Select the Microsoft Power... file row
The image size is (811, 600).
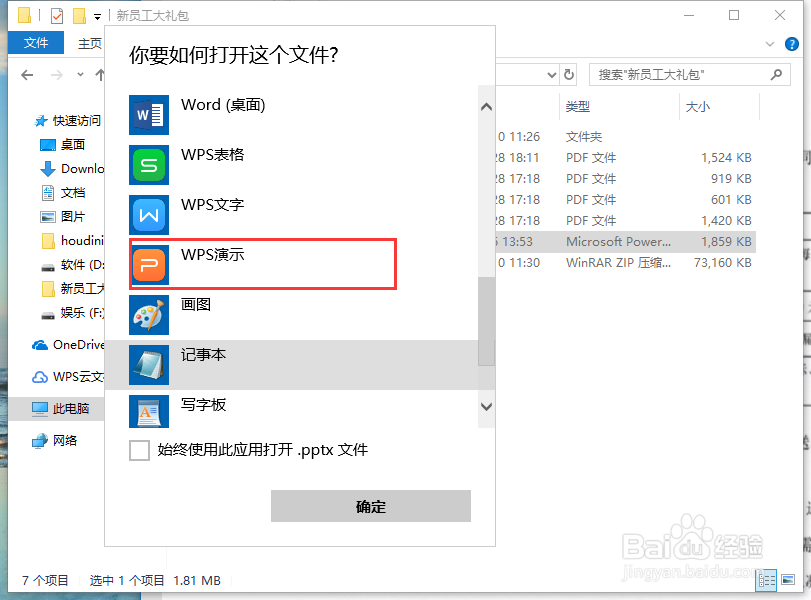(625, 242)
